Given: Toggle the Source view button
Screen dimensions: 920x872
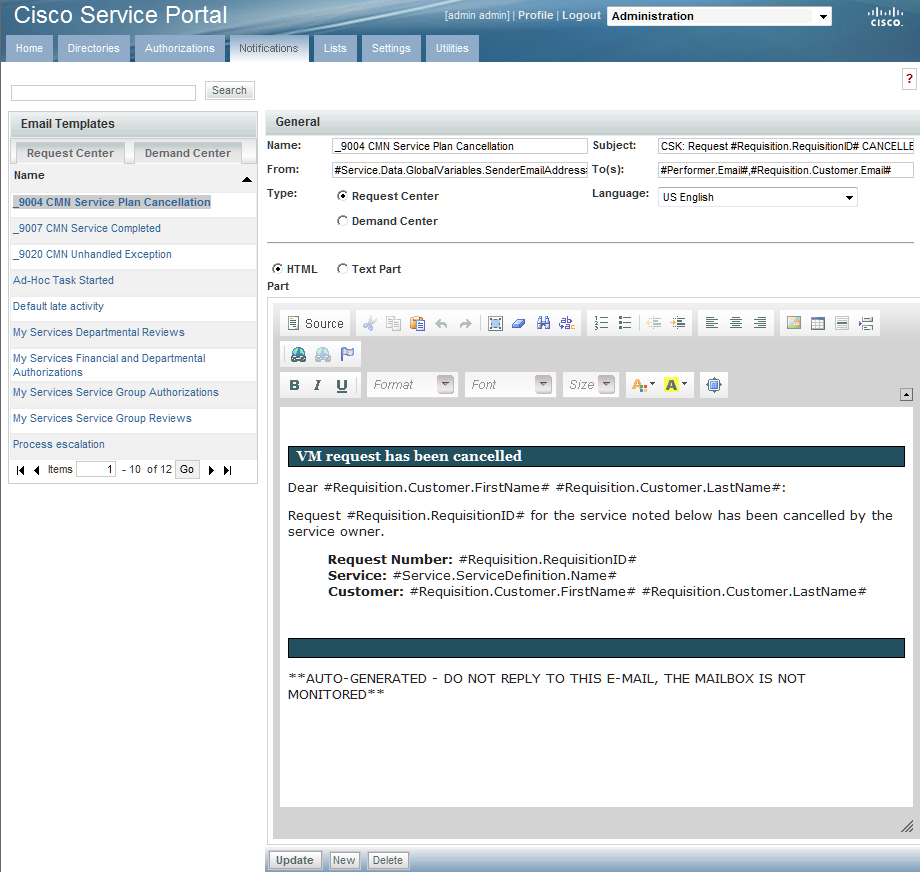Looking at the screenshot, I should tap(316, 323).
